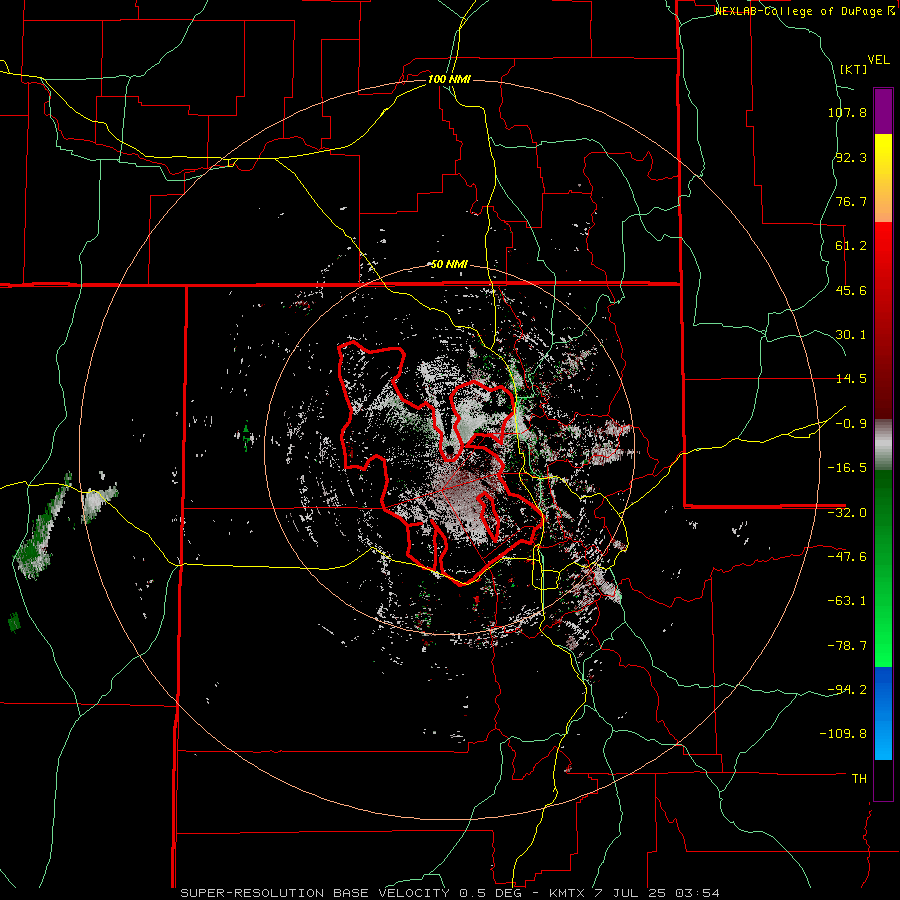Select the 14.5 scale value
This screenshot has height=900, width=900.
(x=851, y=379)
